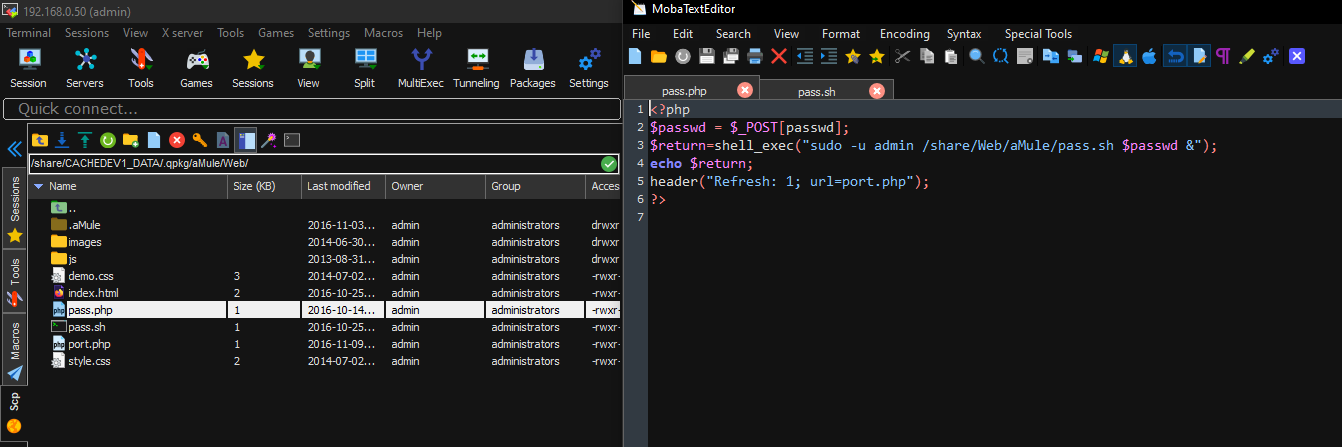Open the MultiExec tool
Screen dimensions: 1342x447
(x=420, y=67)
